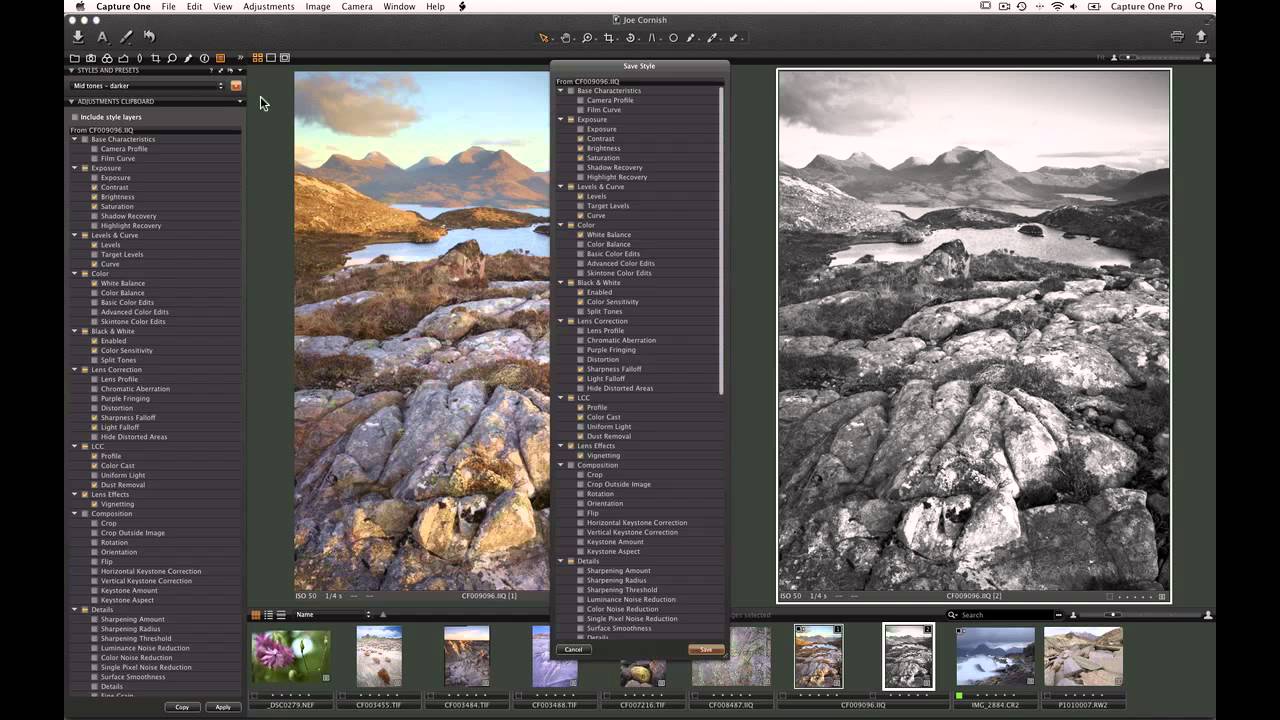Viewport: 1280px width, 720px height.
Task: Switch viewer to multi-view grid mode
Action: (x=257, y=58)
